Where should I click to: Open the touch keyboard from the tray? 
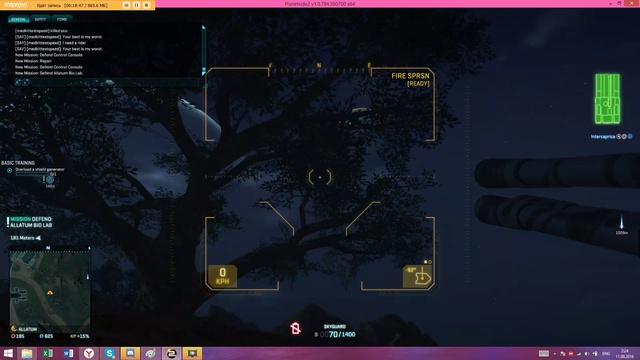pos(544,353)
